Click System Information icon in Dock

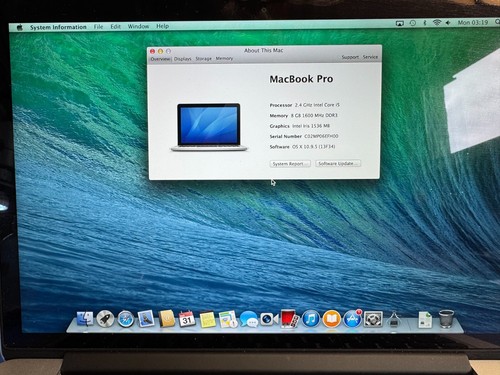point(394,319)
